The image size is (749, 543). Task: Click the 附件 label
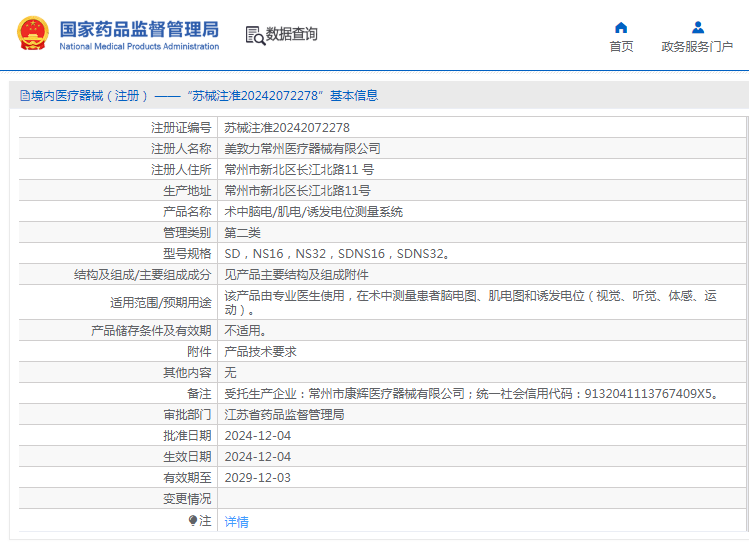click(199, 351)
